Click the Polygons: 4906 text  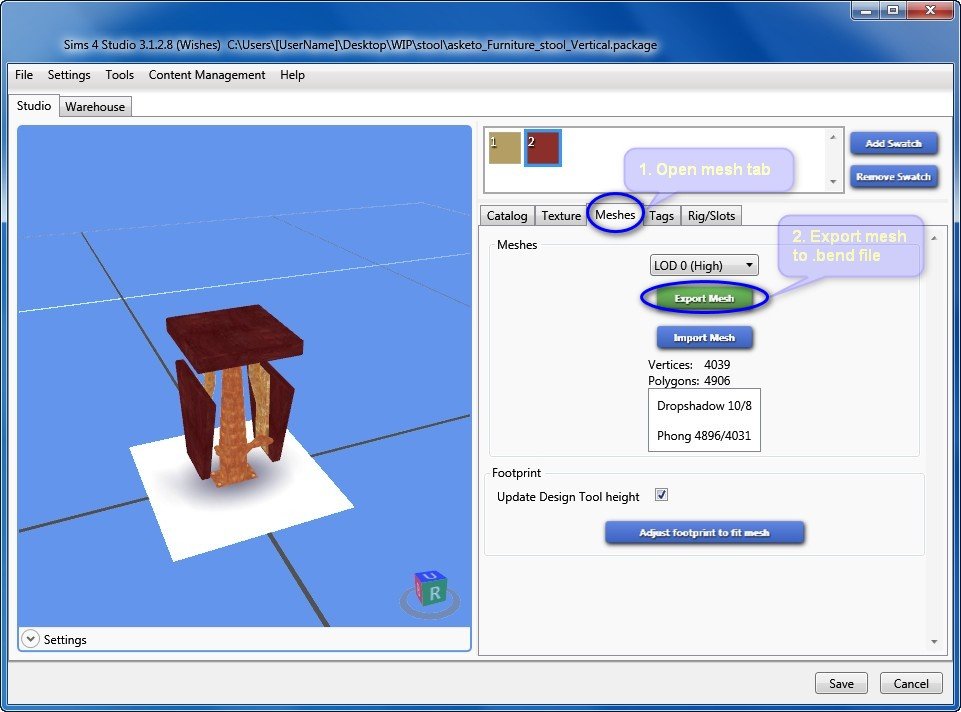[x=689, y=381]
